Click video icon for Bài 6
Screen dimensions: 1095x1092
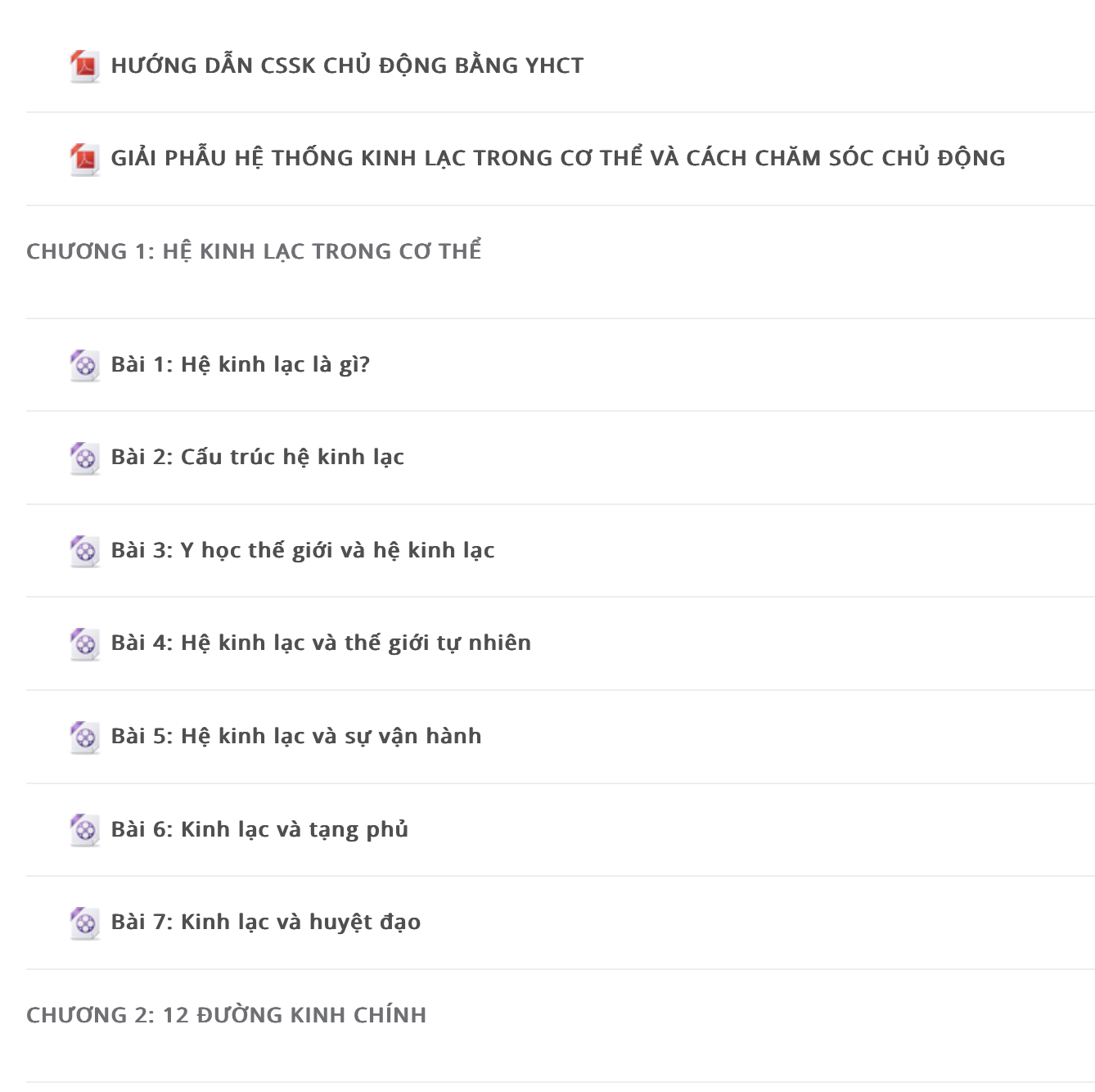[x=85, y=830]
